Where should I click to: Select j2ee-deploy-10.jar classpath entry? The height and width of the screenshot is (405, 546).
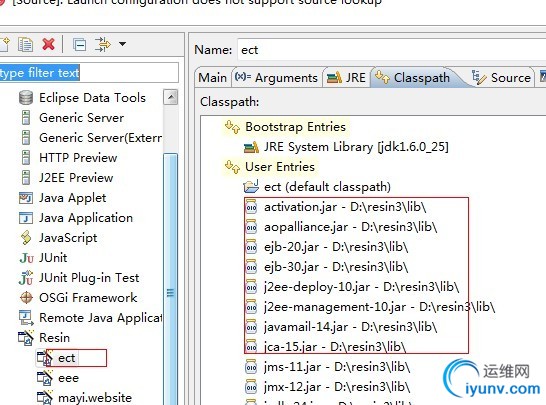[x=361, y=287]
